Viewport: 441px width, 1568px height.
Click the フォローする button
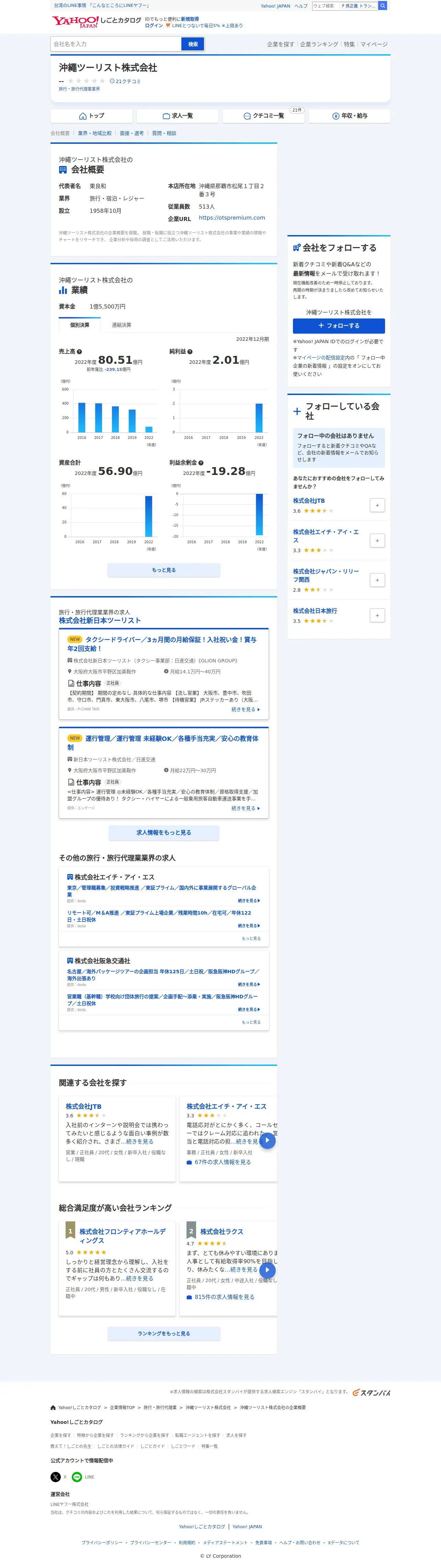[339, 326]
